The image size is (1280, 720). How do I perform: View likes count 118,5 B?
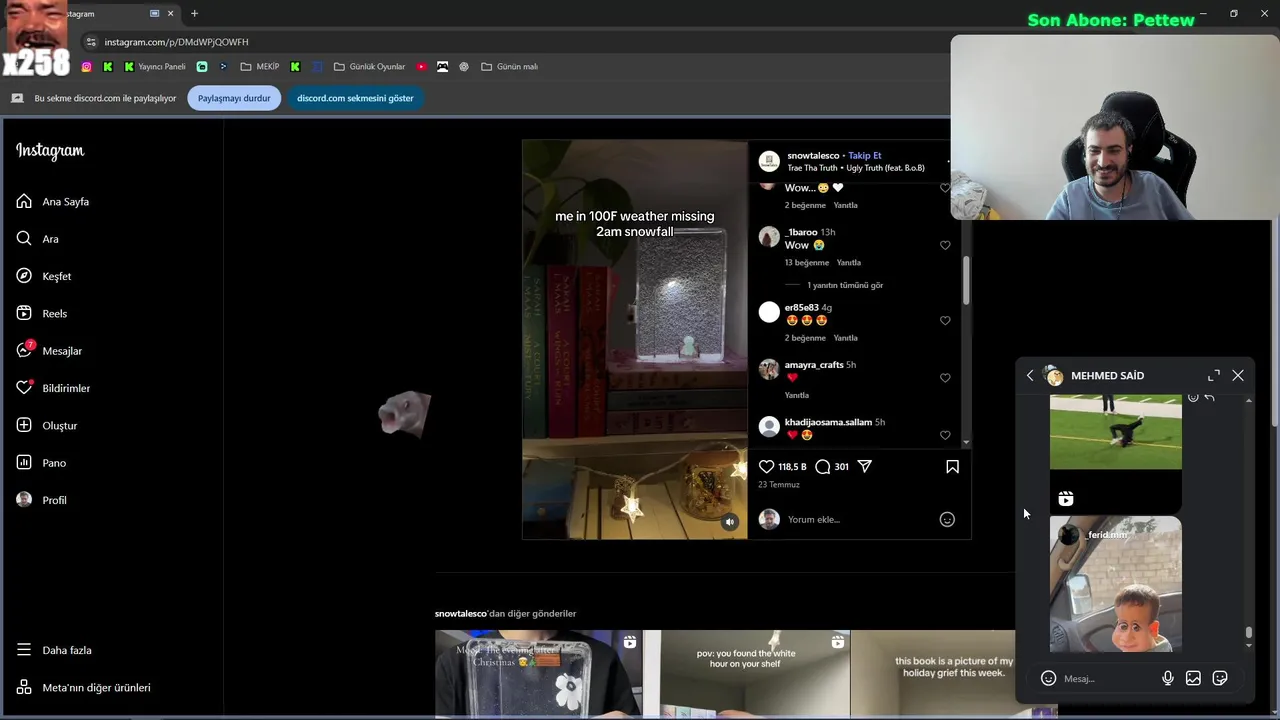tap(792, 467)
